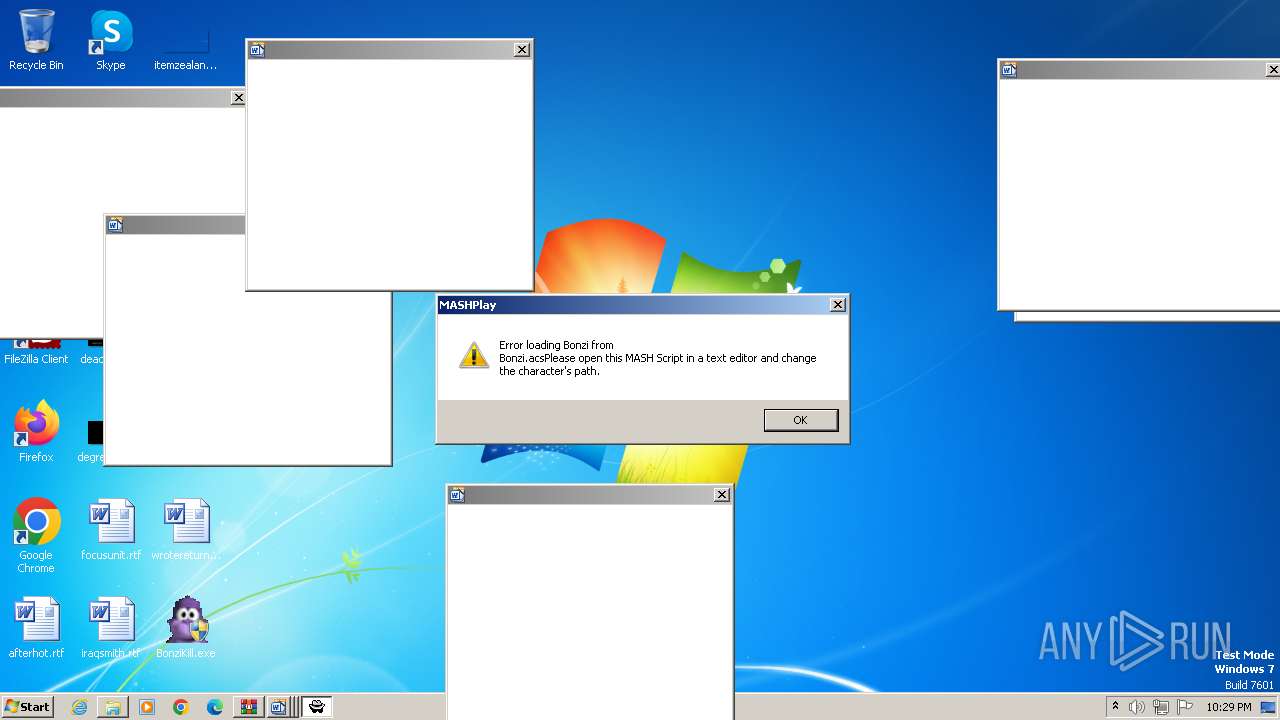The height and width of the screenshot is (720, 1280).
Task: Click the warning icon in MASHPlay dialog
Action: pyautogui.click(x=474, y=355)
